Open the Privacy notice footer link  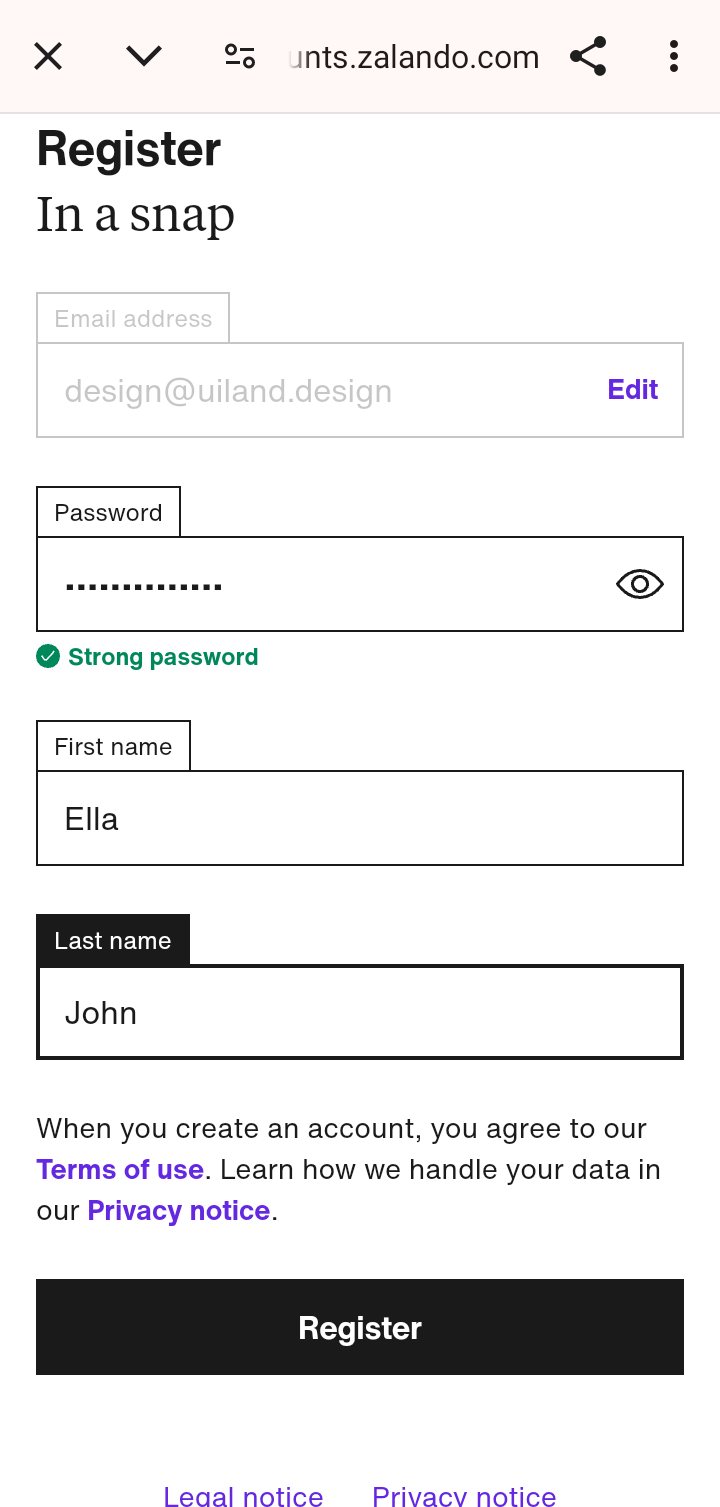(464, 1496)
